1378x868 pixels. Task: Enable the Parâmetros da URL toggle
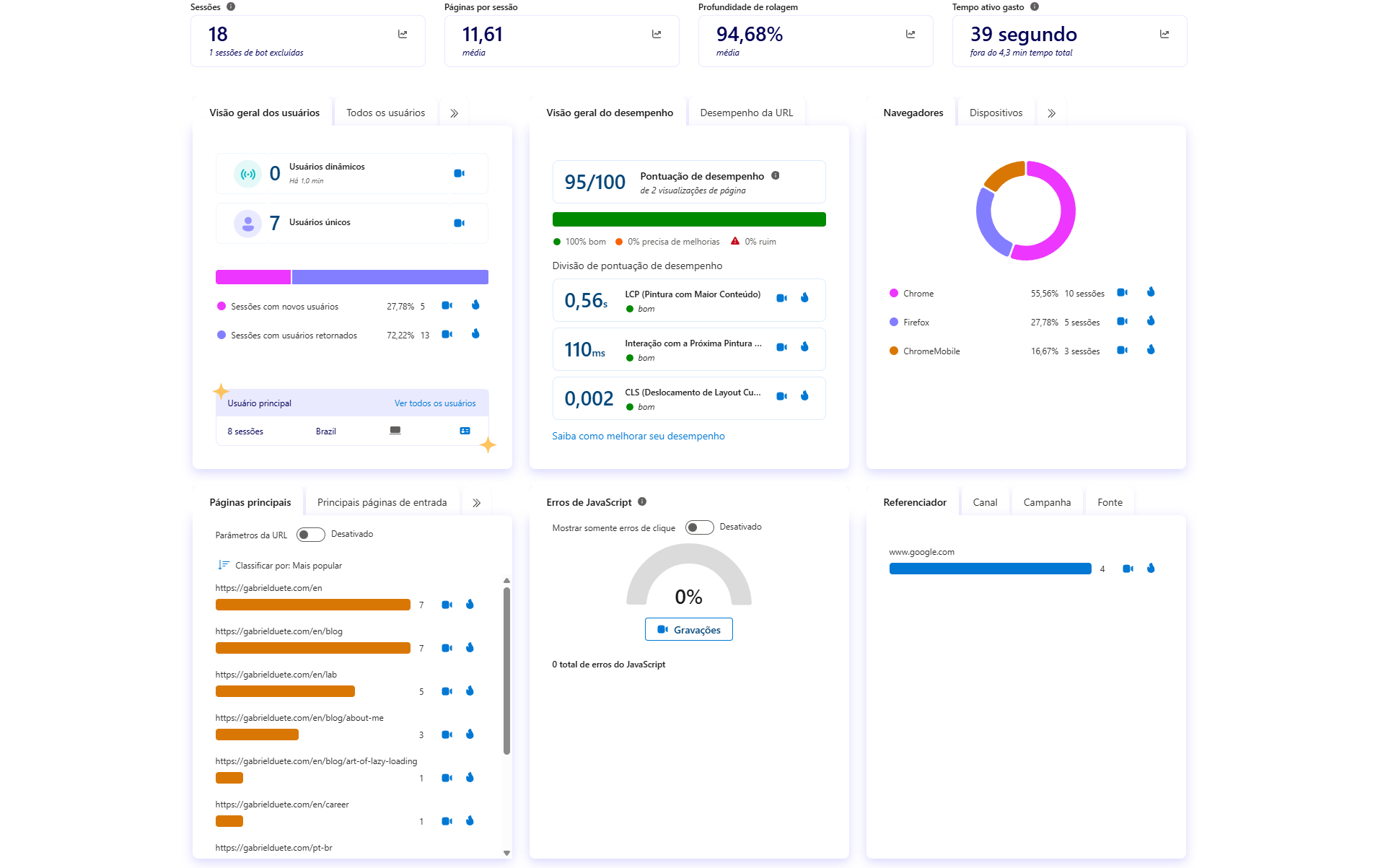coord(311,534)
